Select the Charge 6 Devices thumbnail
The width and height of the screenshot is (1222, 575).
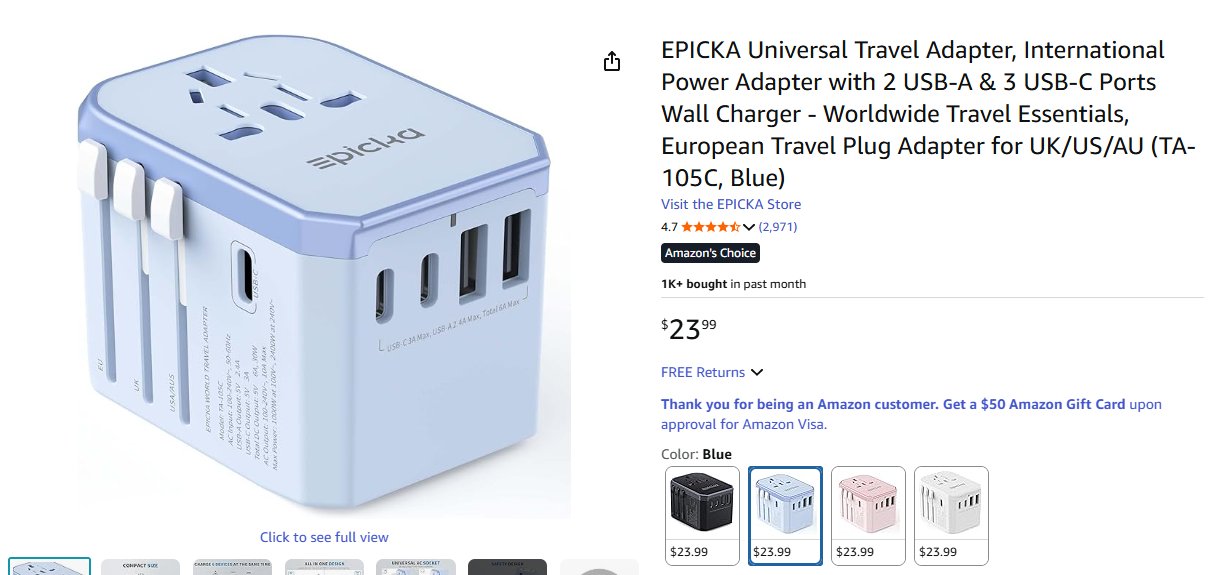pos(233,567)
